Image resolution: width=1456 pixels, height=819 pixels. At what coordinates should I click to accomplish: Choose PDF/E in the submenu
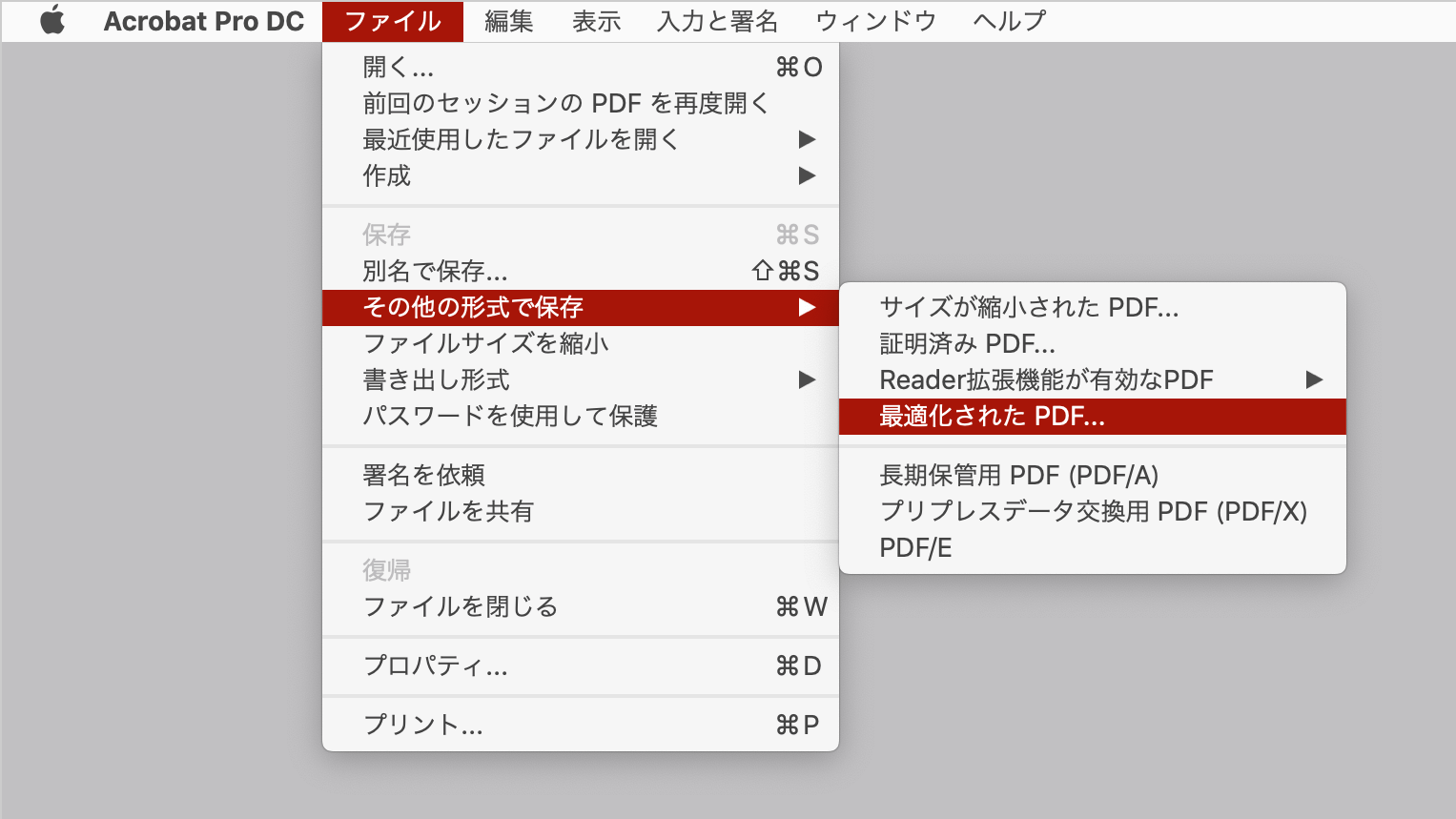(x=1093, y=547)
